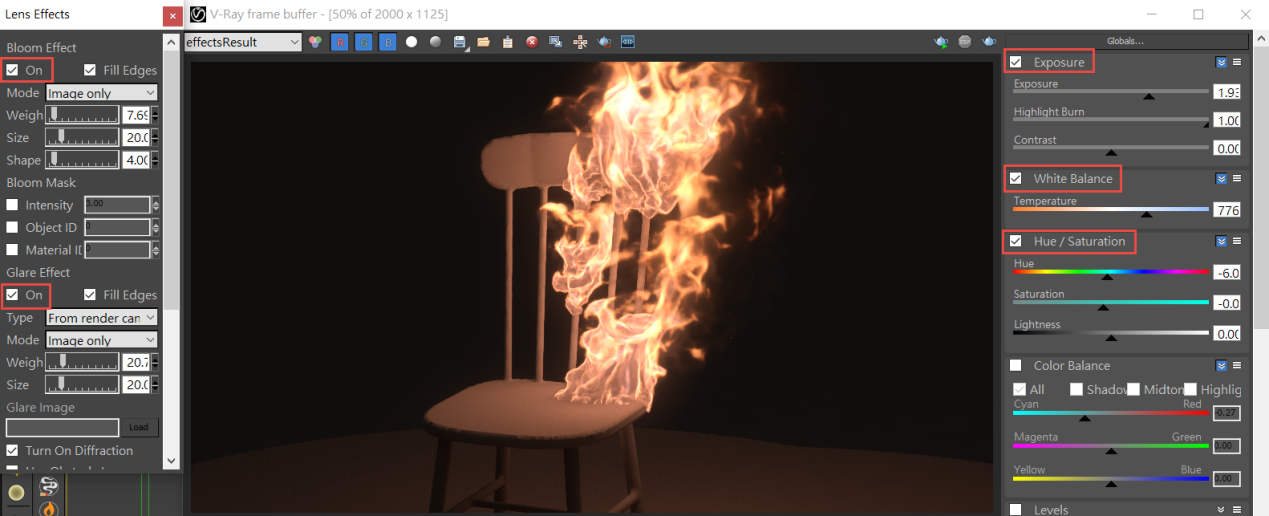This screenshot has width=1269, height=516.
Task: Toggle Glare Effect Fill Edges checkbox
Action: [x=90, y=295]
